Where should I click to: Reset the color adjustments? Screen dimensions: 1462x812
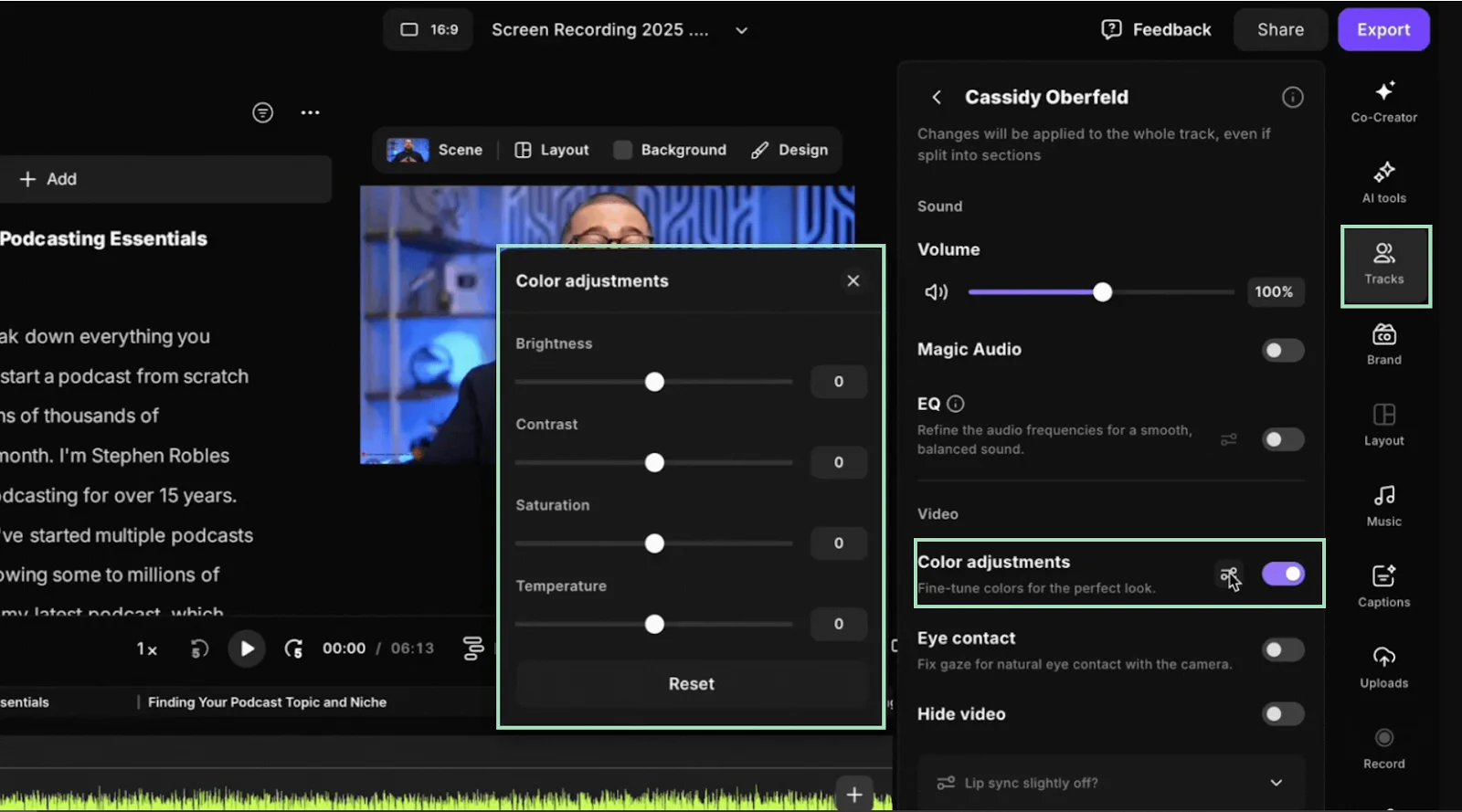691,684
